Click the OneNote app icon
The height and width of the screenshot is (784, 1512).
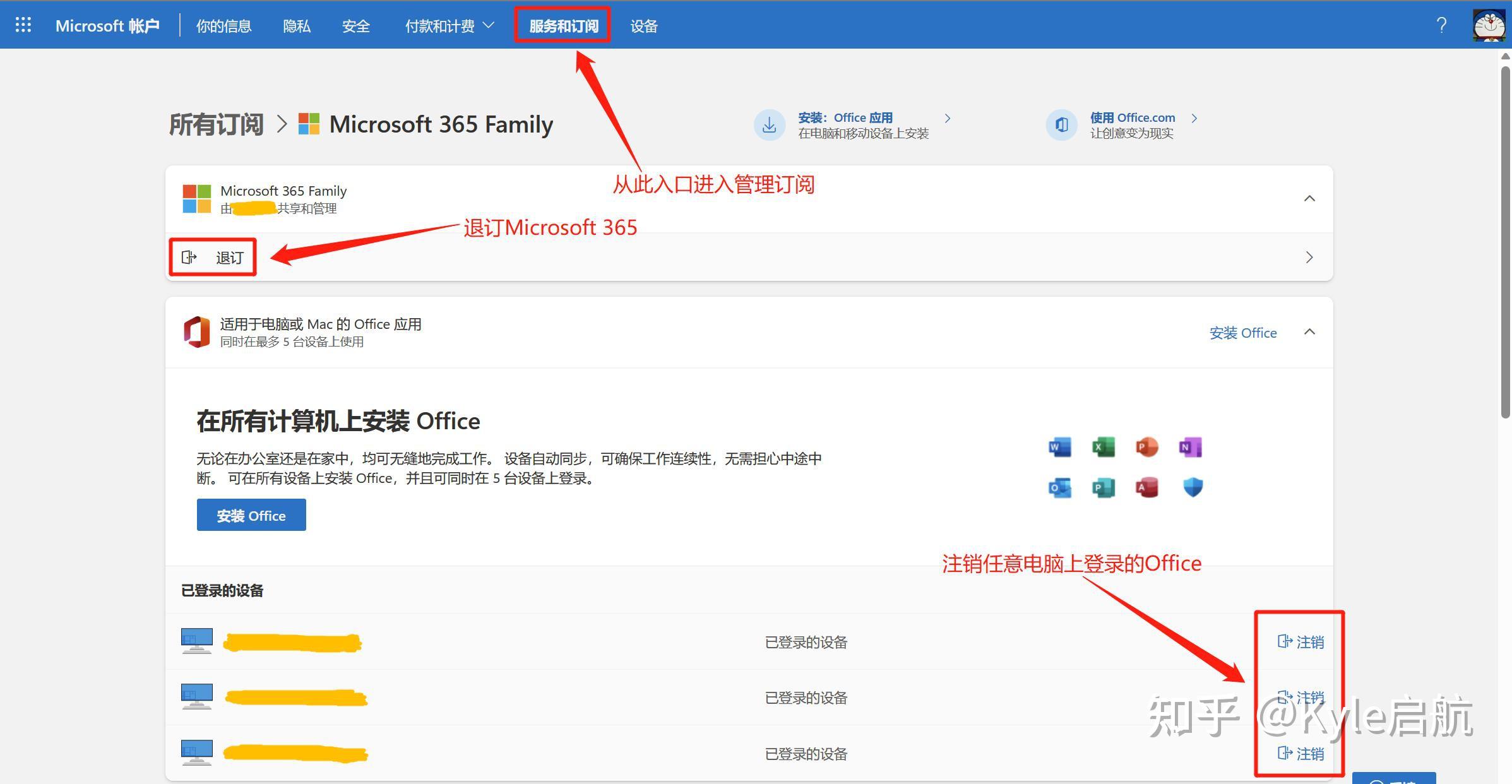coord(1191,447)
